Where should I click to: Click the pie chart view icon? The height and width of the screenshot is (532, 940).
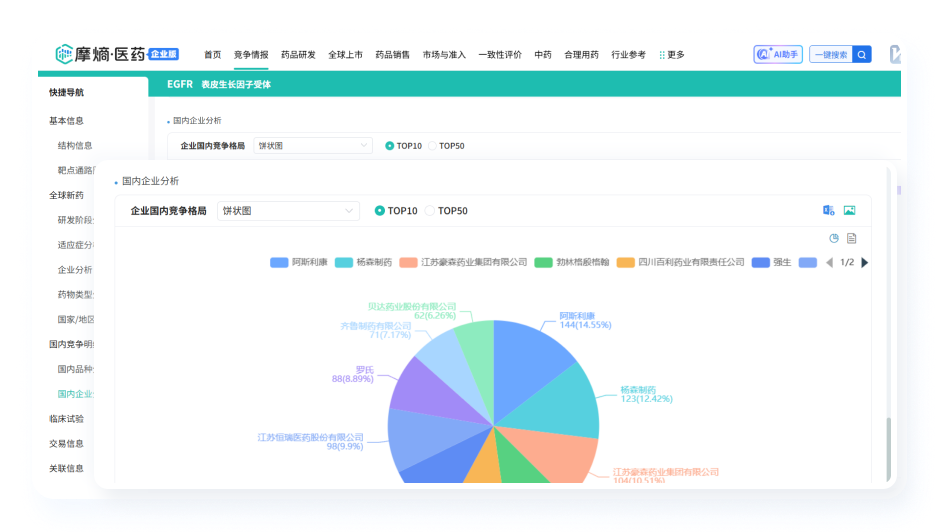coord(834,238)
